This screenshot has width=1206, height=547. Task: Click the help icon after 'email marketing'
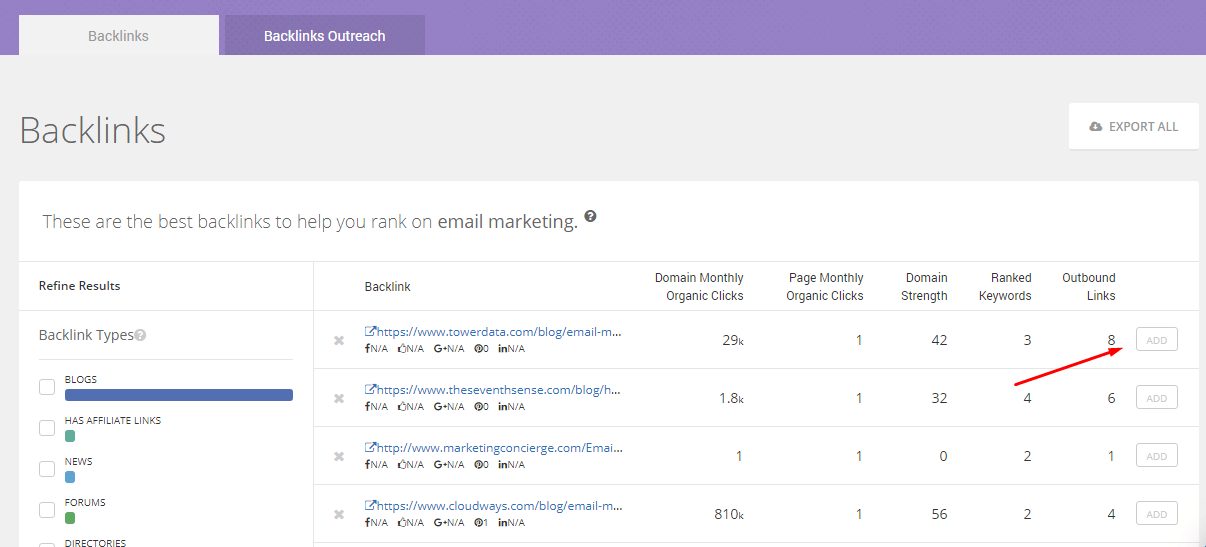point(590,216)
